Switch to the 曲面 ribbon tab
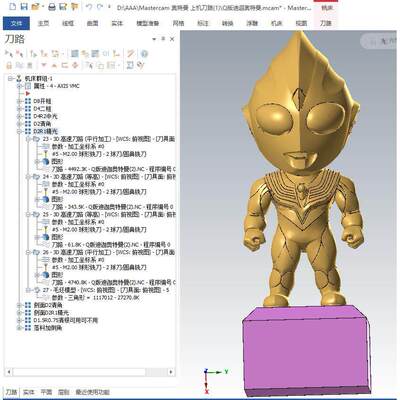 point(93,23)
